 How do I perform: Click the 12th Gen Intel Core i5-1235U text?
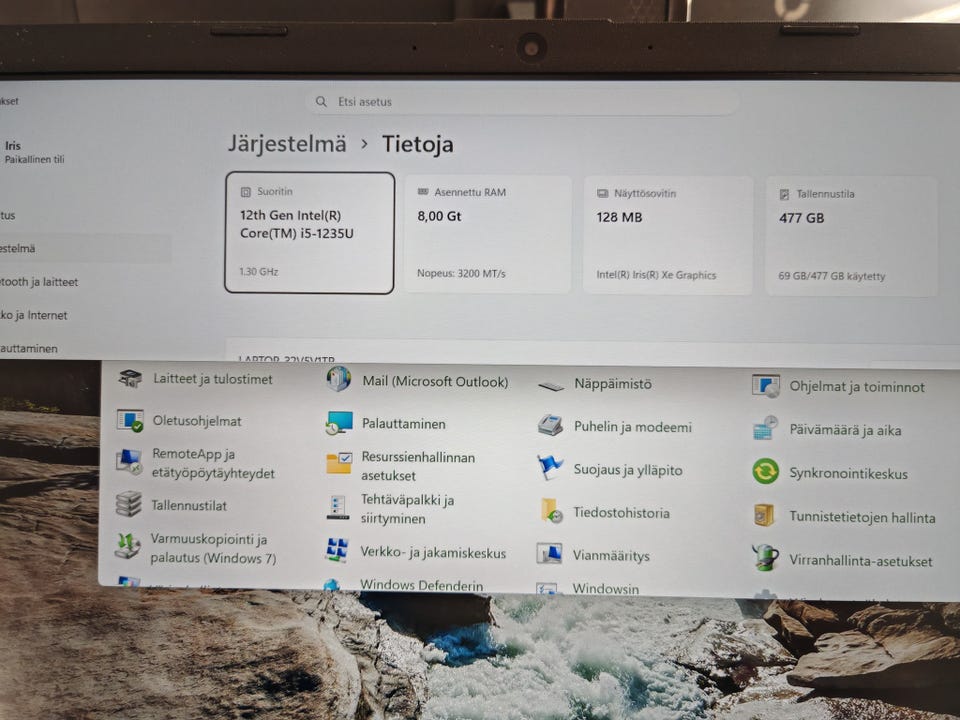click(x=297, y=224)
